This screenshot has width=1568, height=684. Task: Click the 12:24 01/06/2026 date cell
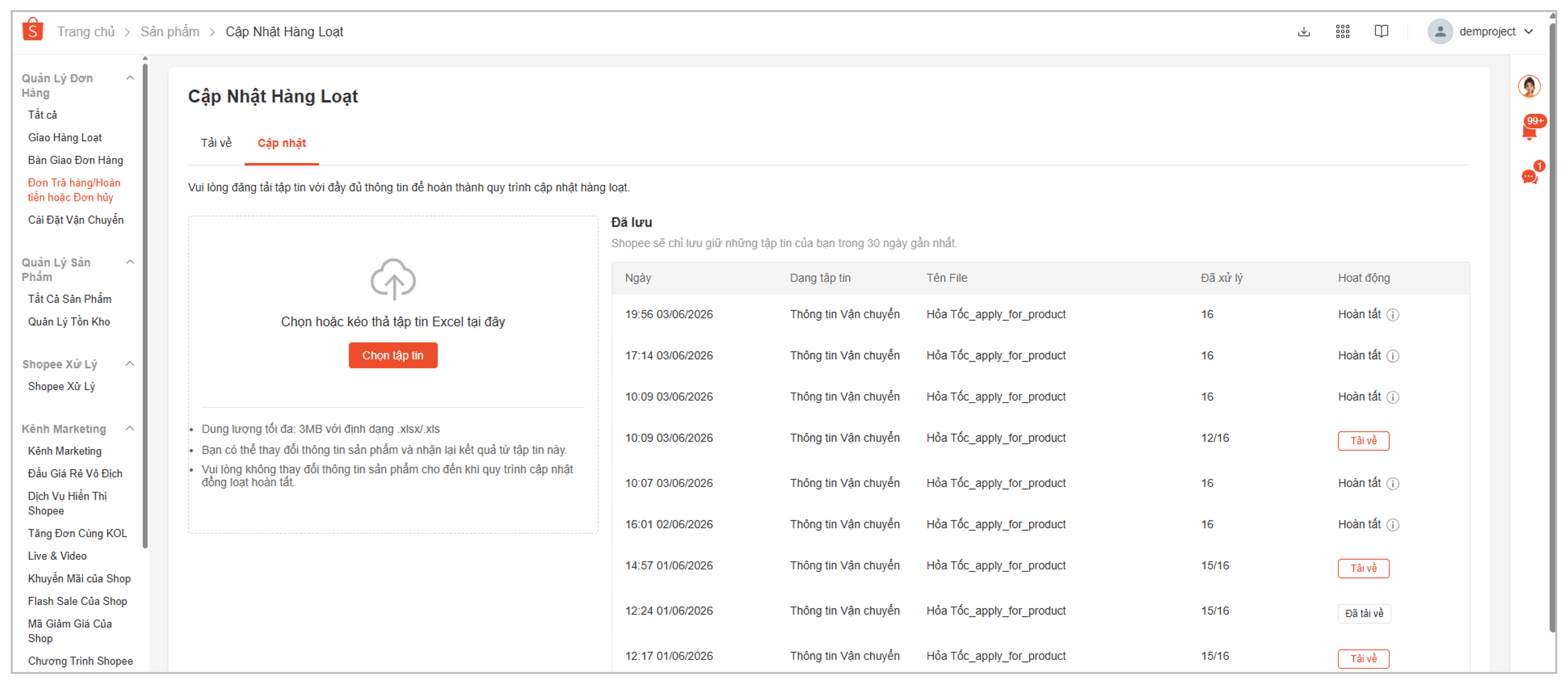669,611
